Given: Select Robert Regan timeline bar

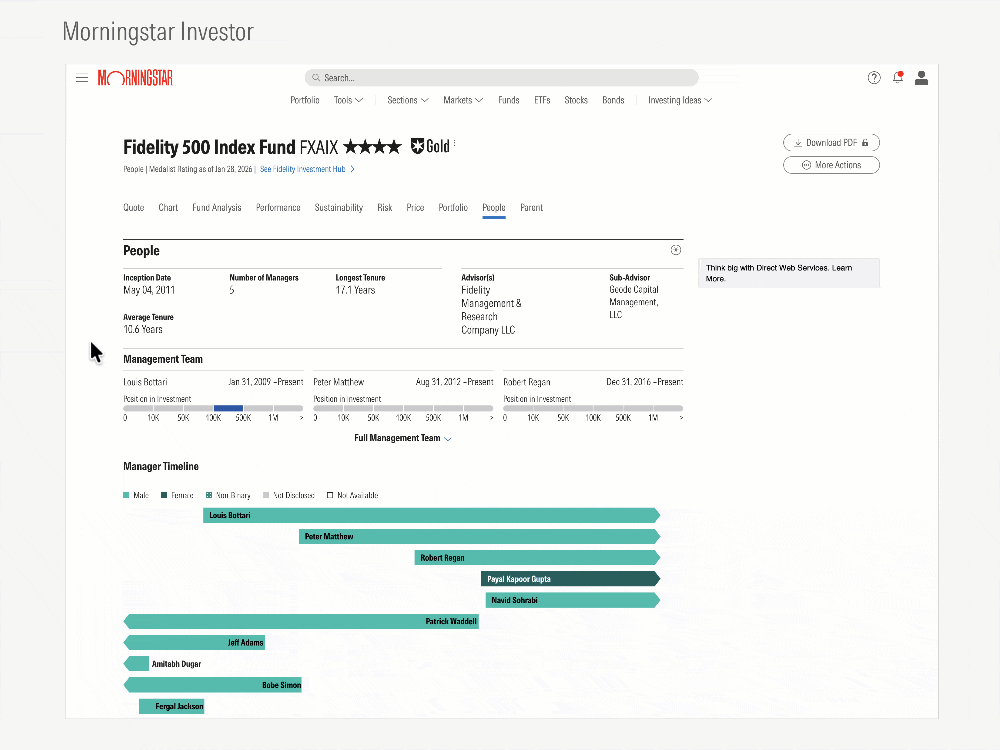Looking at the screenshot, I should [x=537, y=558].
